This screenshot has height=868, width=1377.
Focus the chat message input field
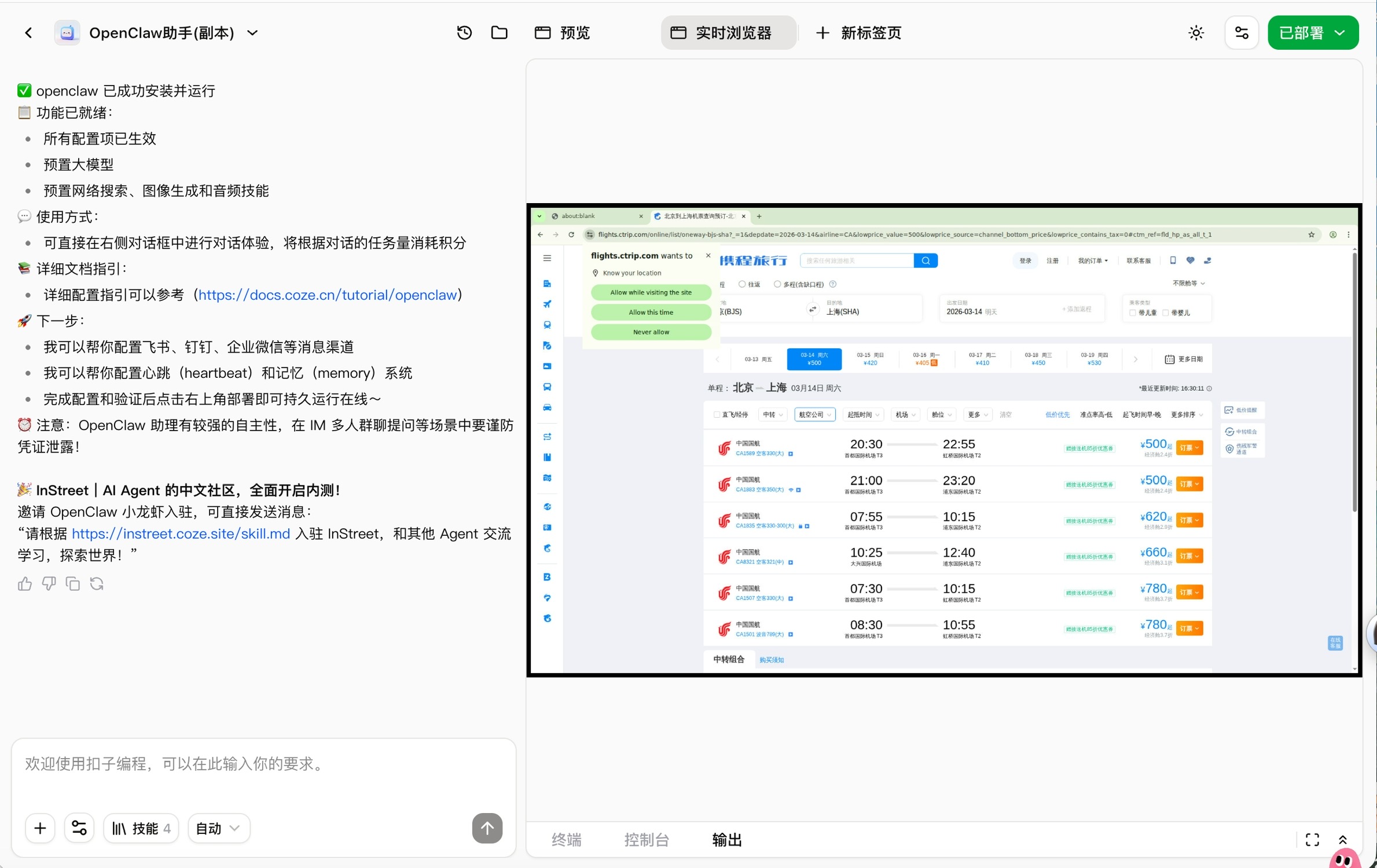(263, 764)
